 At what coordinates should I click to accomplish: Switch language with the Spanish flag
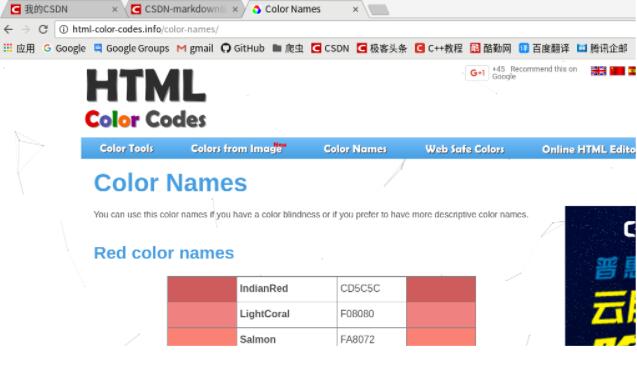pos(632,71)
